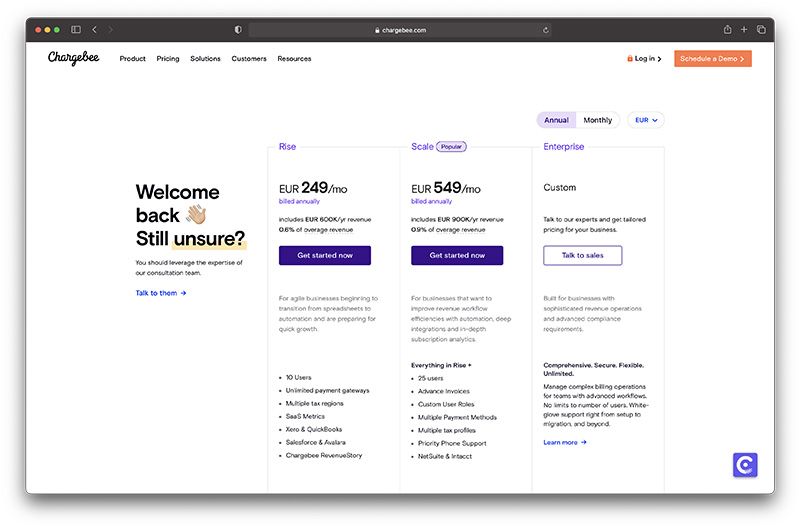Expand the Product navigation menu

point(132,59)
